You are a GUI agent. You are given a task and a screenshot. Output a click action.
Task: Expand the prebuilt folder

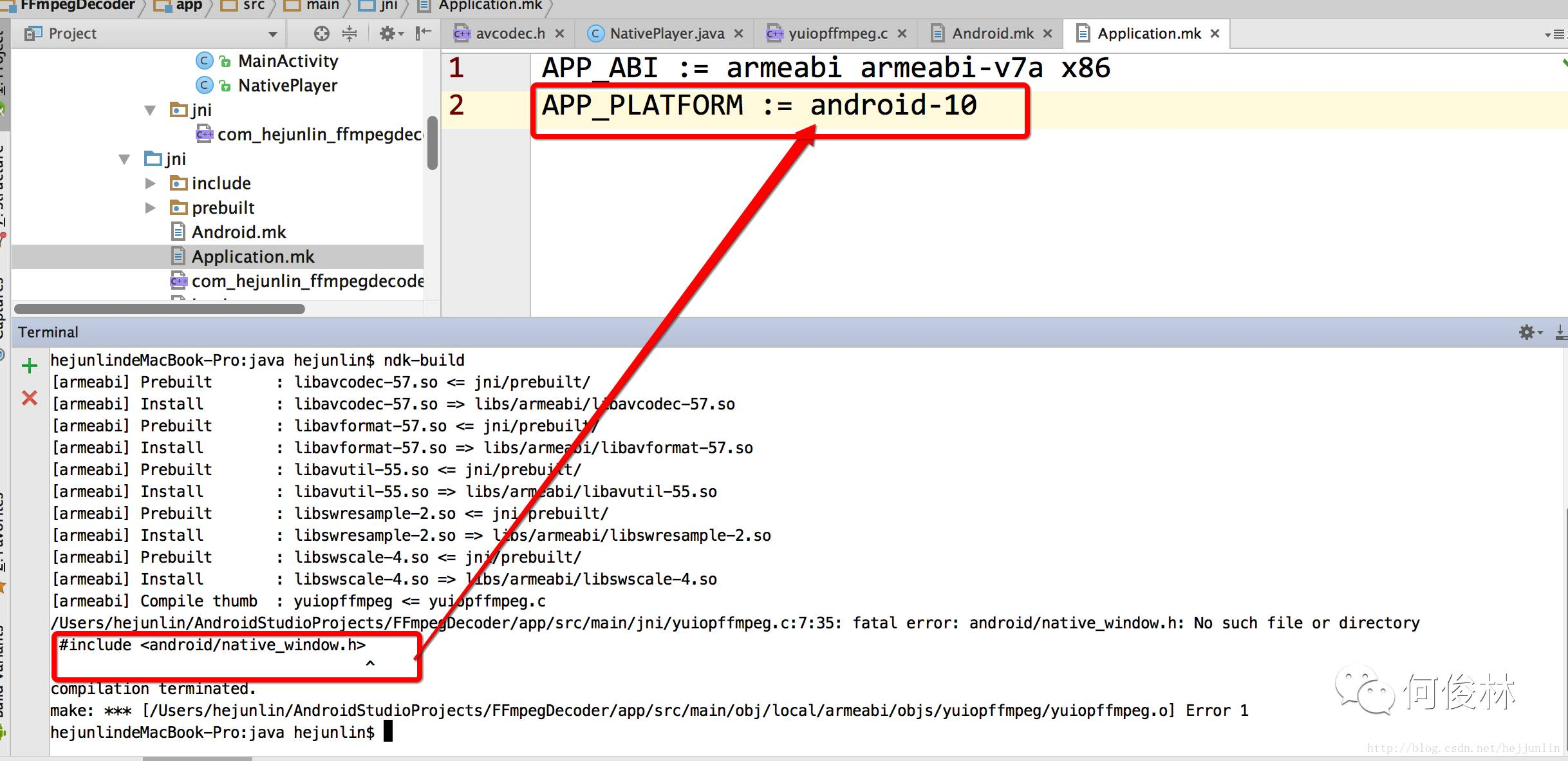click(x=150, y=208)
